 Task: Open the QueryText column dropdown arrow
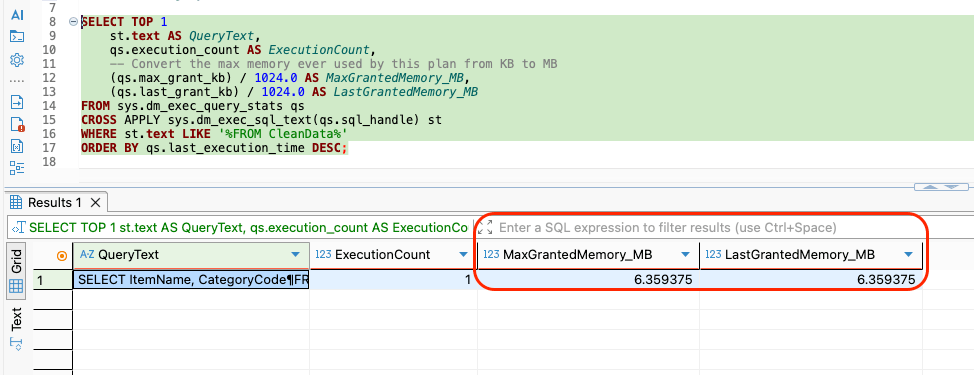[295, 255]
